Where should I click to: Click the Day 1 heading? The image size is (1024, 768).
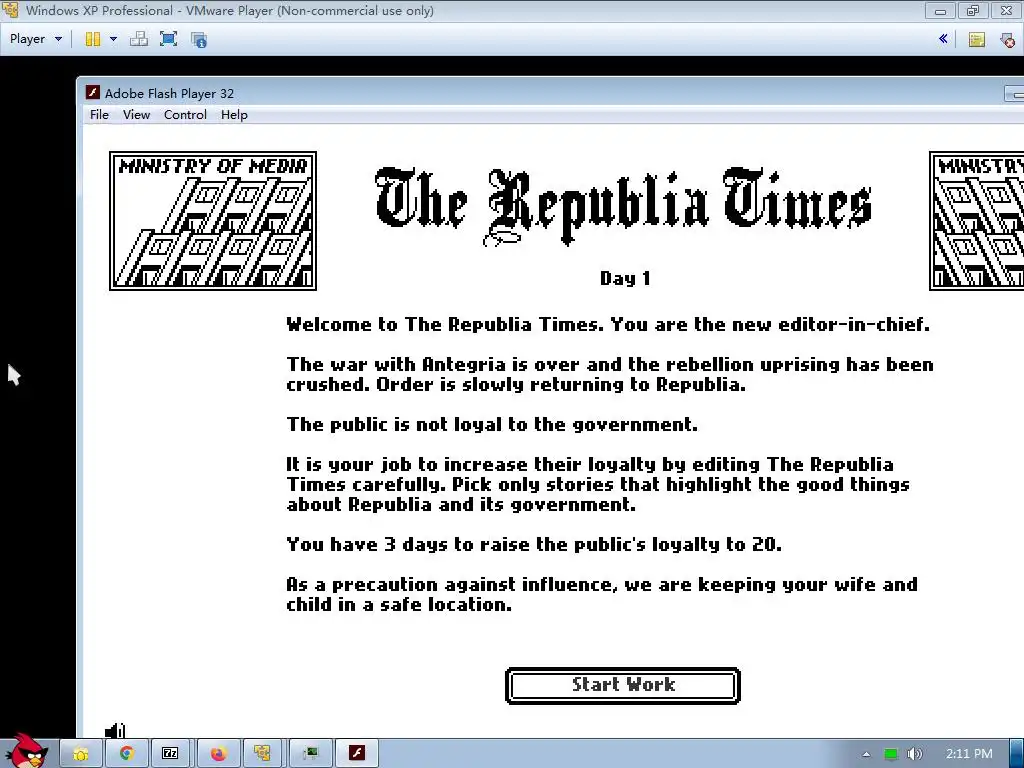[x=625, y=278]
